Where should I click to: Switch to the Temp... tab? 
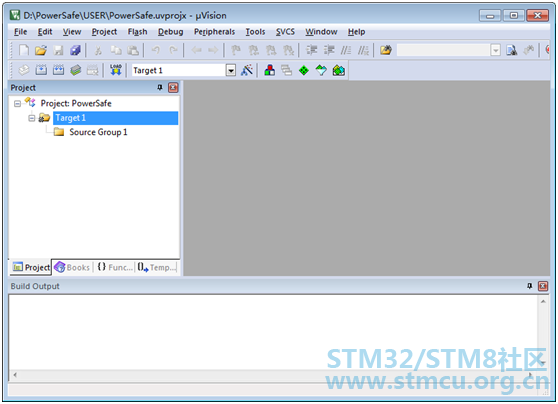pyautogui.click(x=157, y=267)
